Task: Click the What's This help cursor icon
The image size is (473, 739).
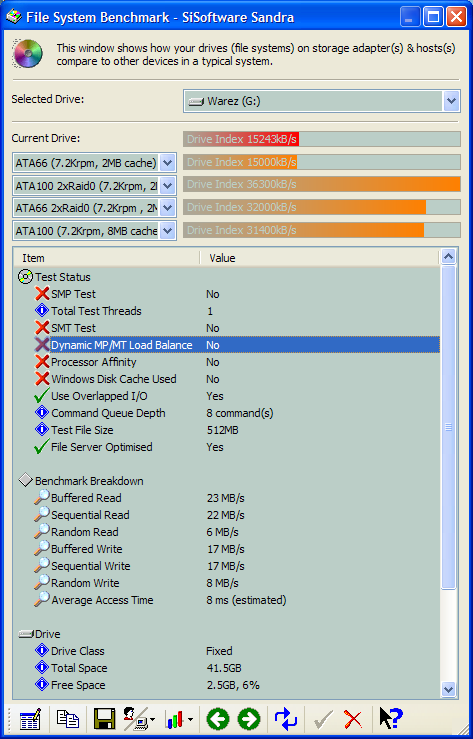Action: click(x=391, y=719)
